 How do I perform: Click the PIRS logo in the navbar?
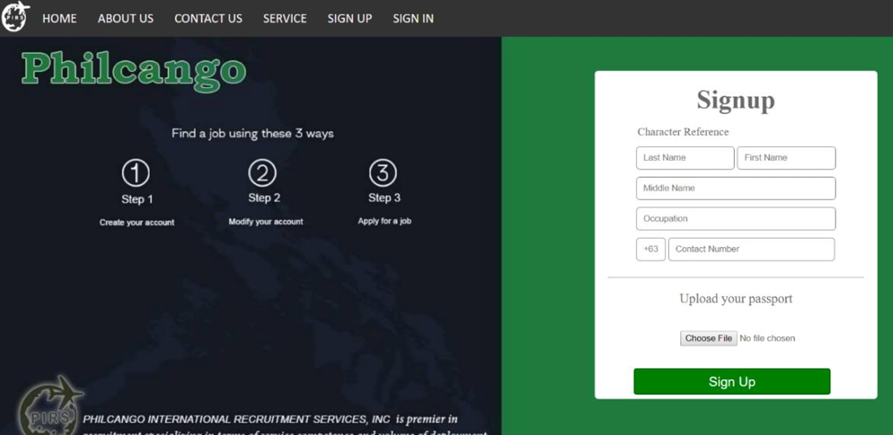15,17
